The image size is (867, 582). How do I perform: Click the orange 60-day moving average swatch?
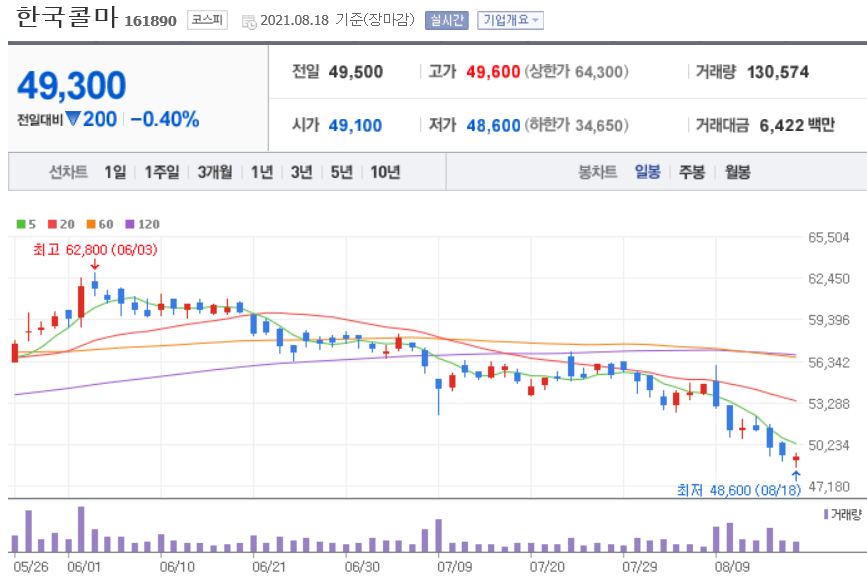tap(91, 224)
